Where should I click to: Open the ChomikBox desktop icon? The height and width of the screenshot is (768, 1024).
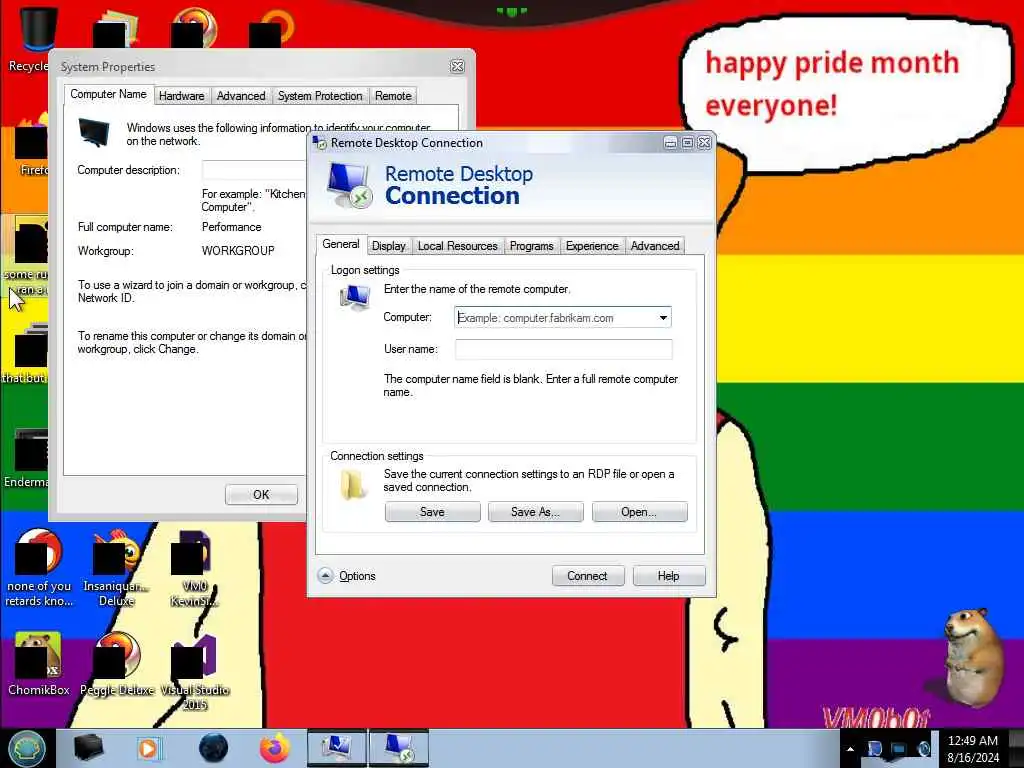38,664
